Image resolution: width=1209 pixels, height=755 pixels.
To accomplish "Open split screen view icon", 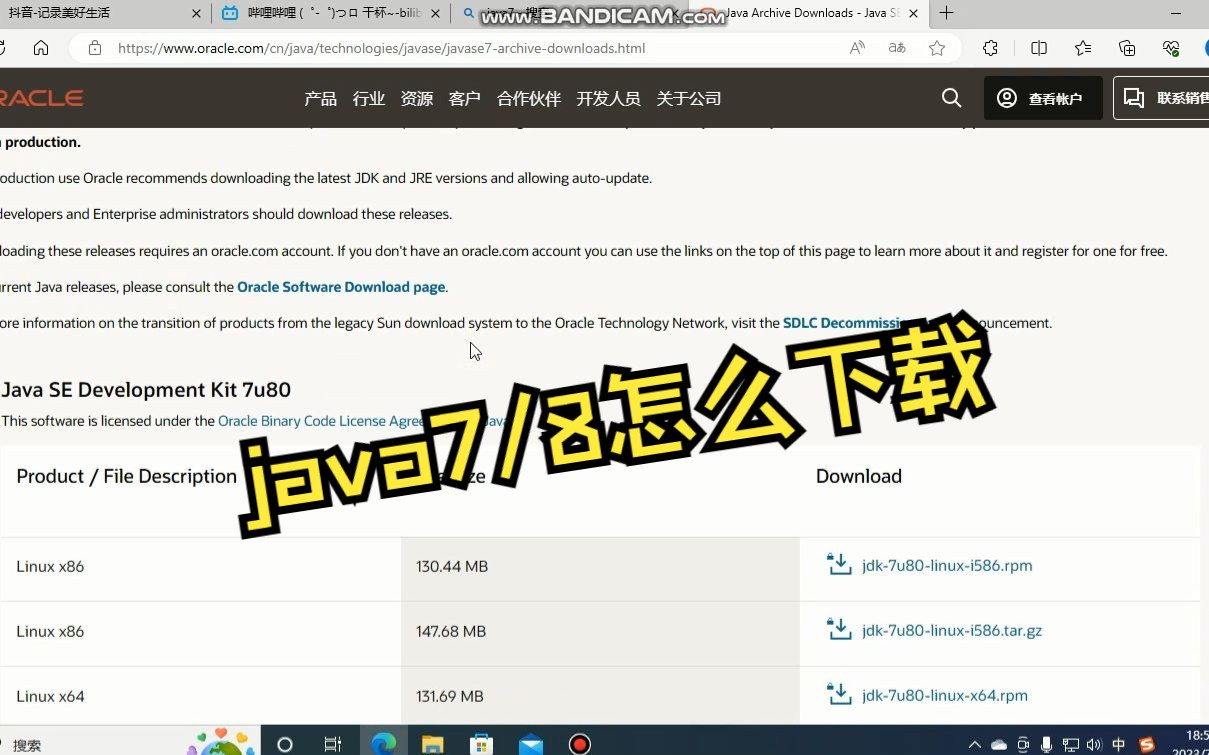I will 1039,48.
